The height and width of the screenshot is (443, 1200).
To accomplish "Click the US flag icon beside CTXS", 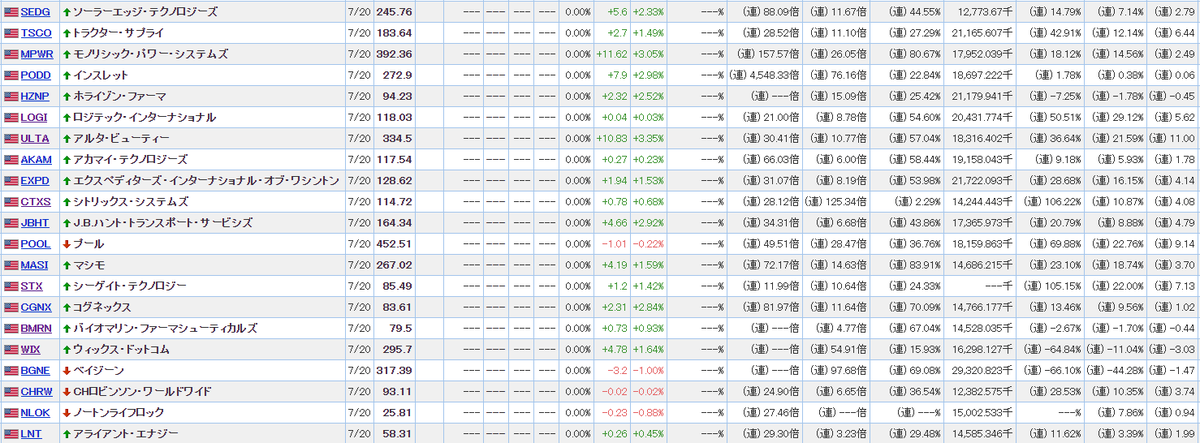I will [11, 201].
